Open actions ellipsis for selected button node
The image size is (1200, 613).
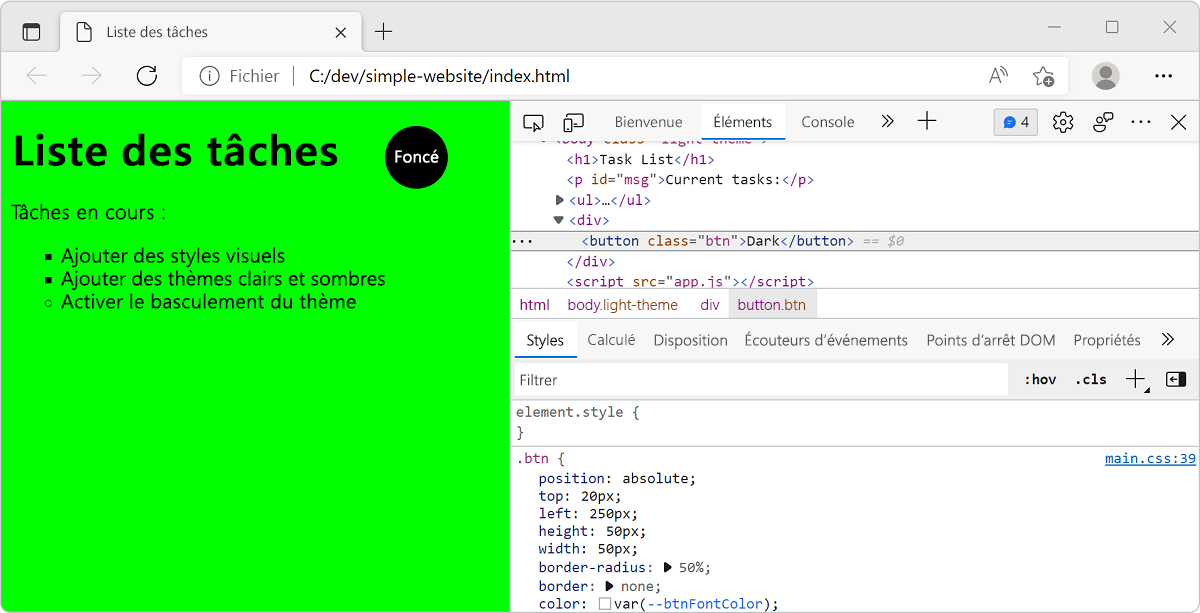[522, 241]
